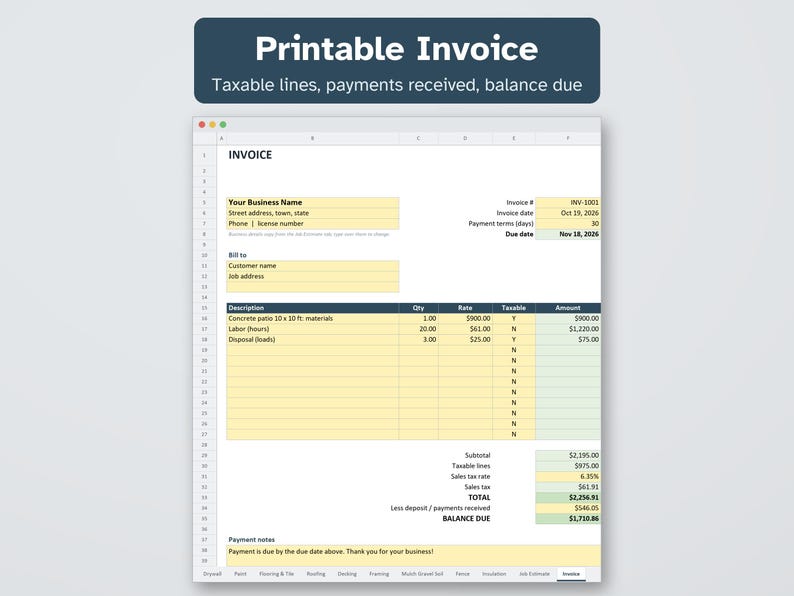Click the Customer name cell
794x596 pixels.
click(312, 266)
